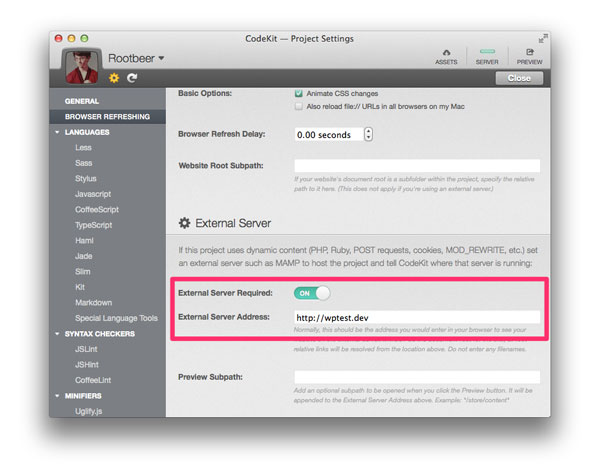This screenshot has width=600, height=466.
Task: Click the Syntax Checkers section header
Action: pos(99,334)
